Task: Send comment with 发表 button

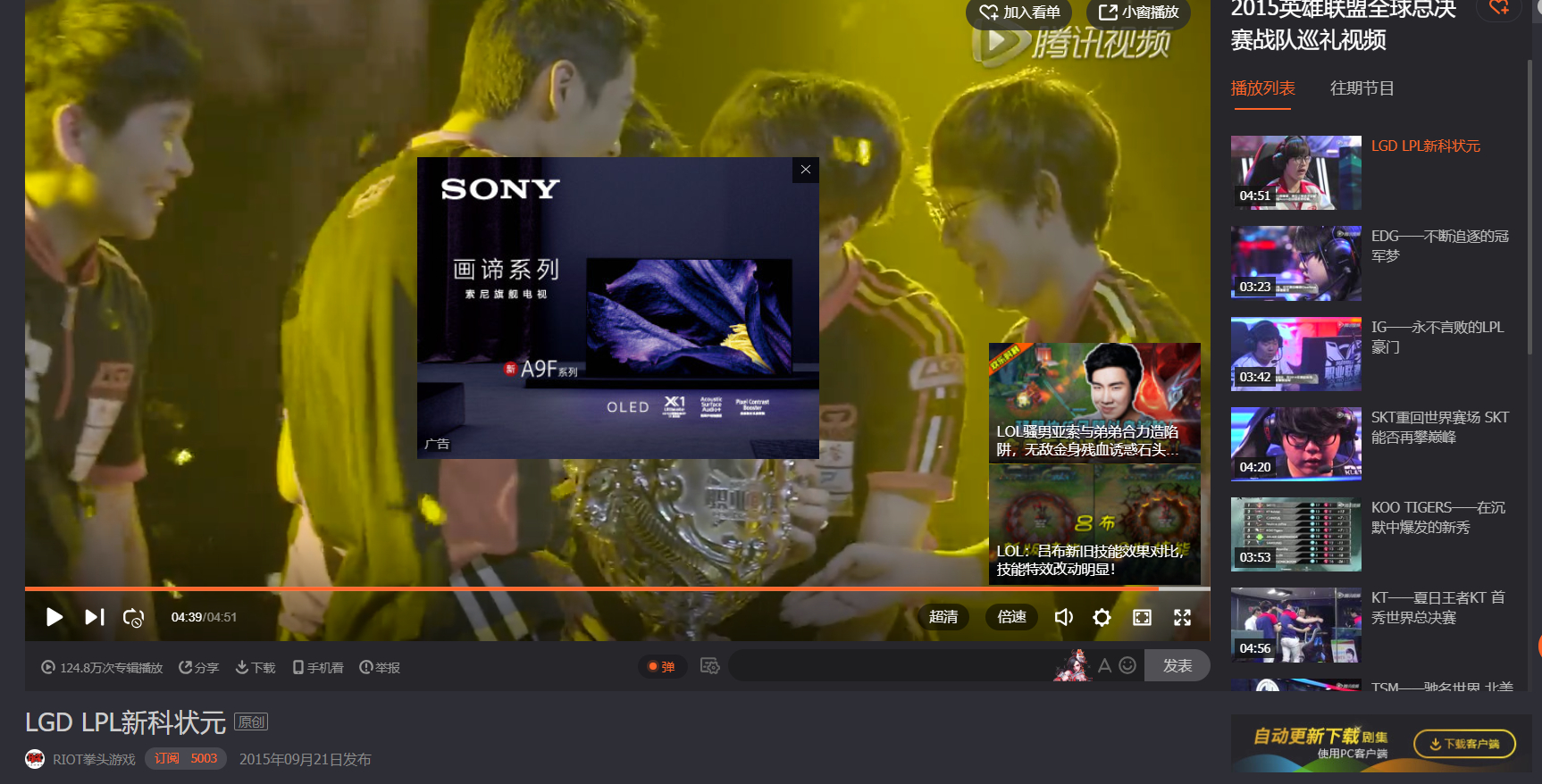Action: click(1177, 666)
